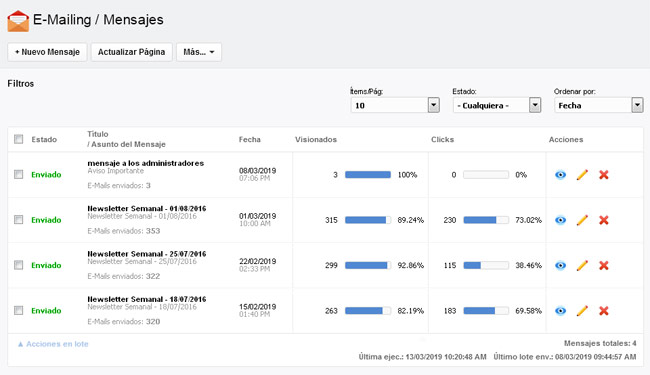Viewport: 650px width, 375px height.
Task: Click date '01/03/2019' in the table
Action: point(257,216)
